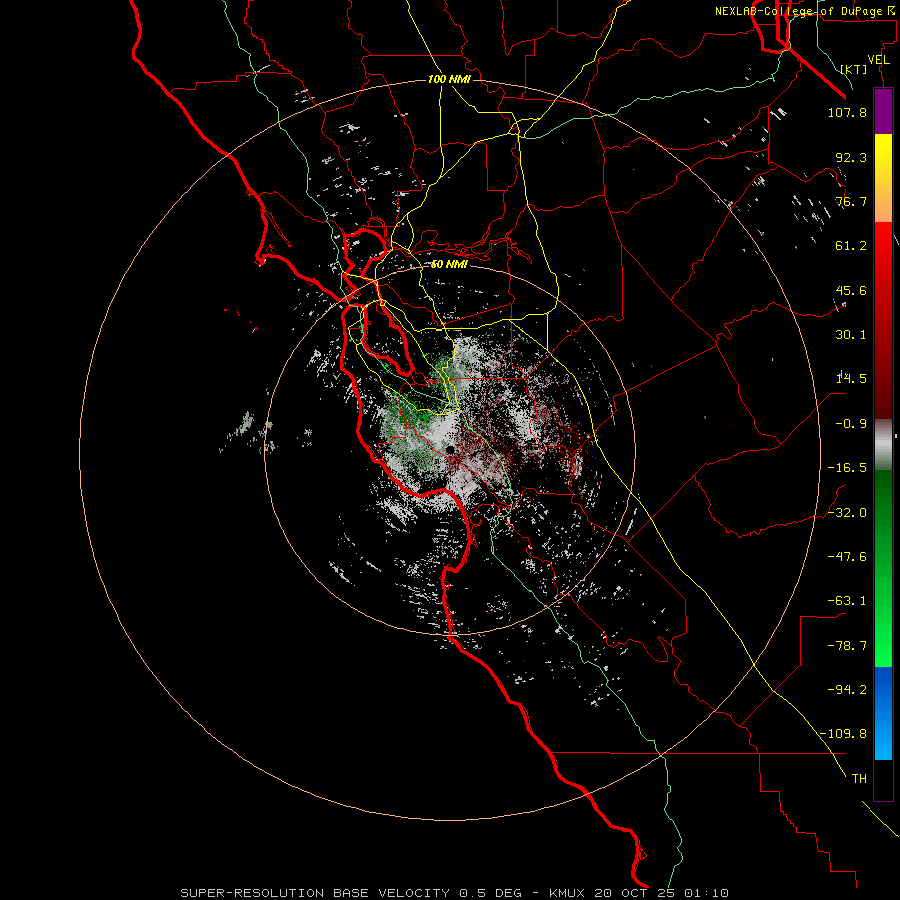Select the -63.1 velocity scale value

[847, 601]
